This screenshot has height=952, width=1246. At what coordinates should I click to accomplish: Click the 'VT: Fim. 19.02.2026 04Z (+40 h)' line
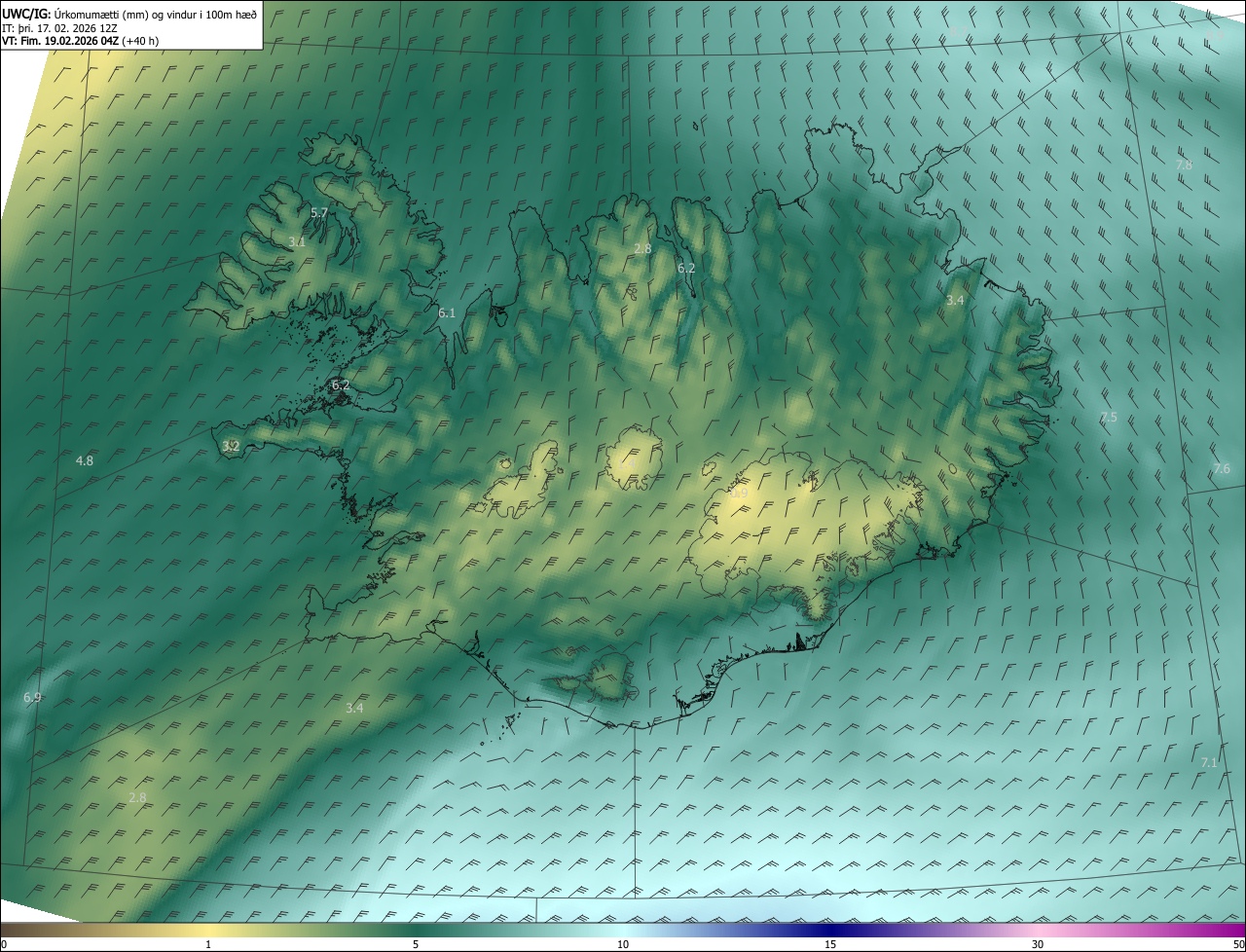81,41
